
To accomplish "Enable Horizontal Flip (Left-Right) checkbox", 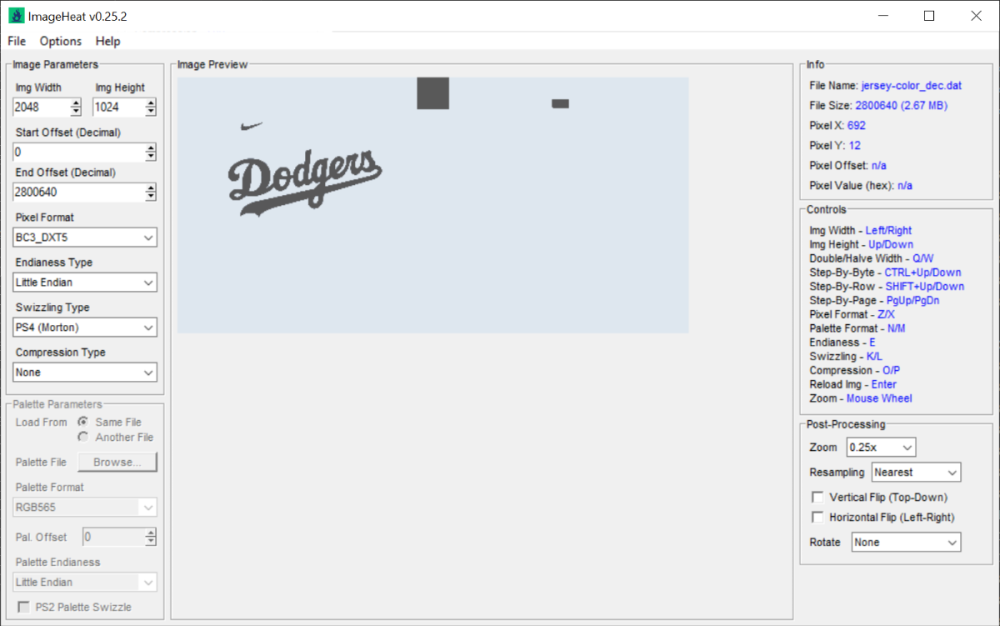I will click(818, 517).
